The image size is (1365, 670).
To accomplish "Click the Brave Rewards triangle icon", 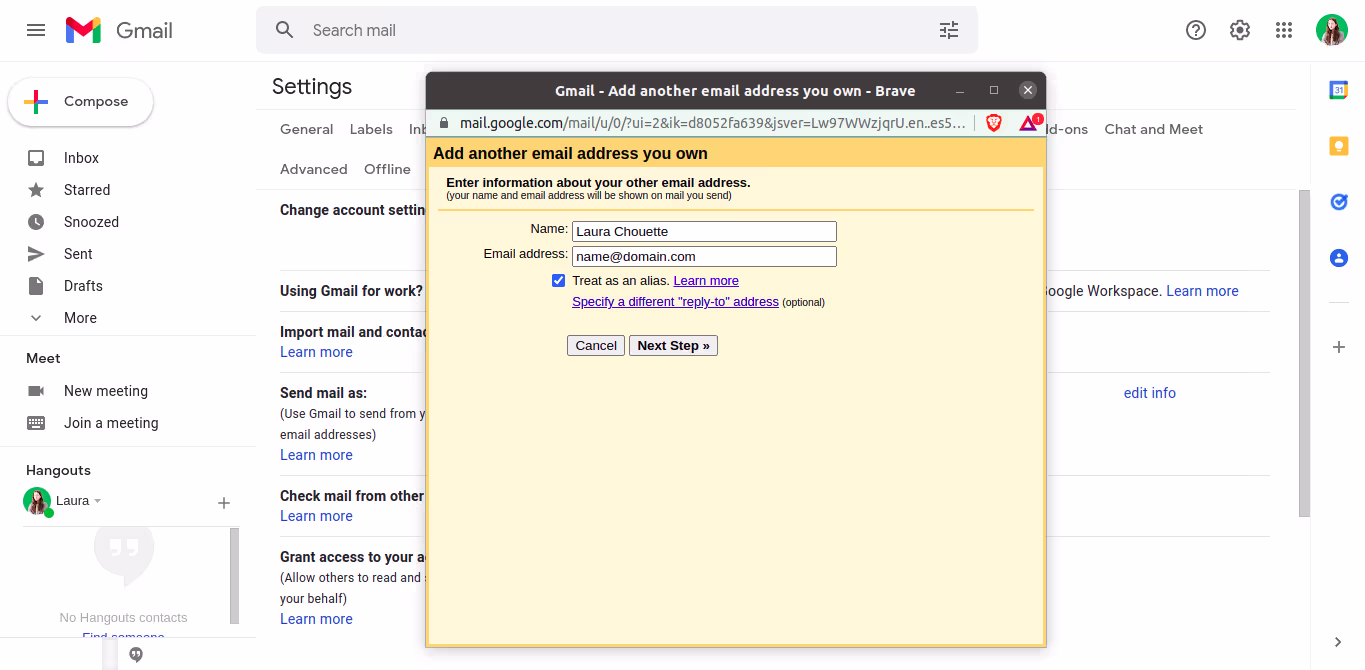I will 1028,123.
